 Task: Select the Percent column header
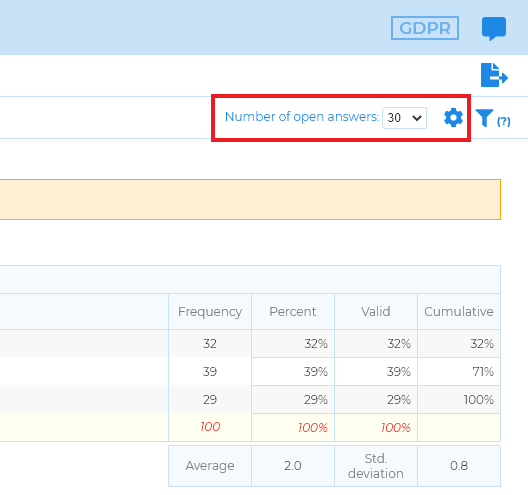pyautogui.click(x=293, y=311)
